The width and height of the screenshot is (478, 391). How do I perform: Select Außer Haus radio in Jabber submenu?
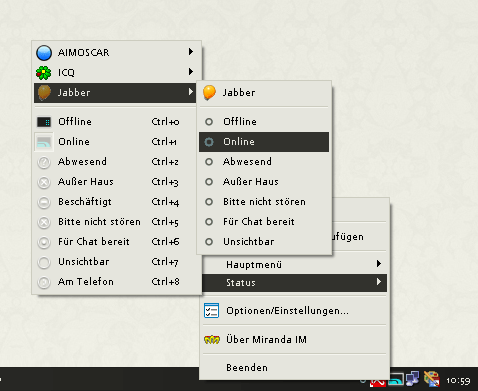click(x=209, y=182)
